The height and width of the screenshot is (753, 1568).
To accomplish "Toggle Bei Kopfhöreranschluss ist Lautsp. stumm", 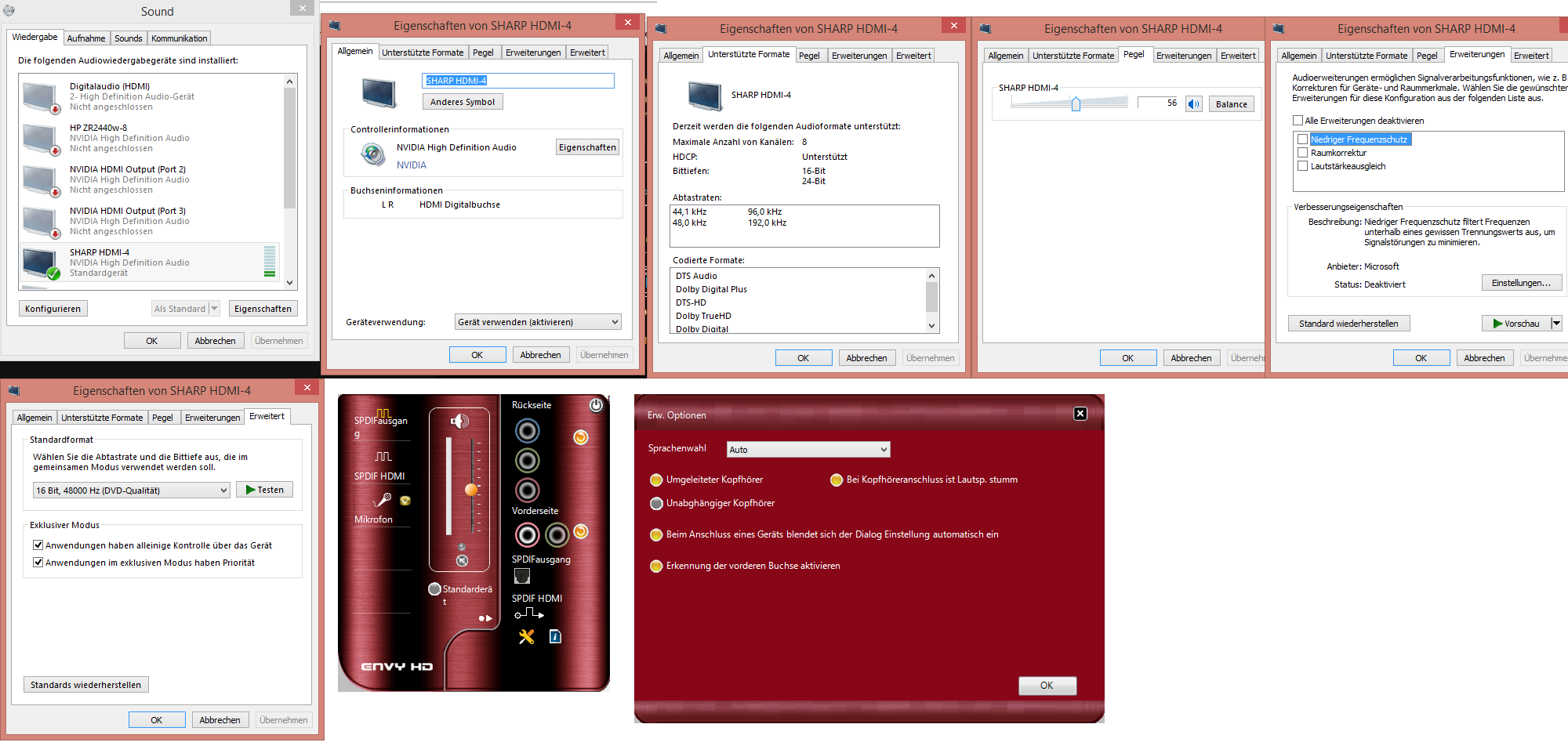I will coord(837,480).
